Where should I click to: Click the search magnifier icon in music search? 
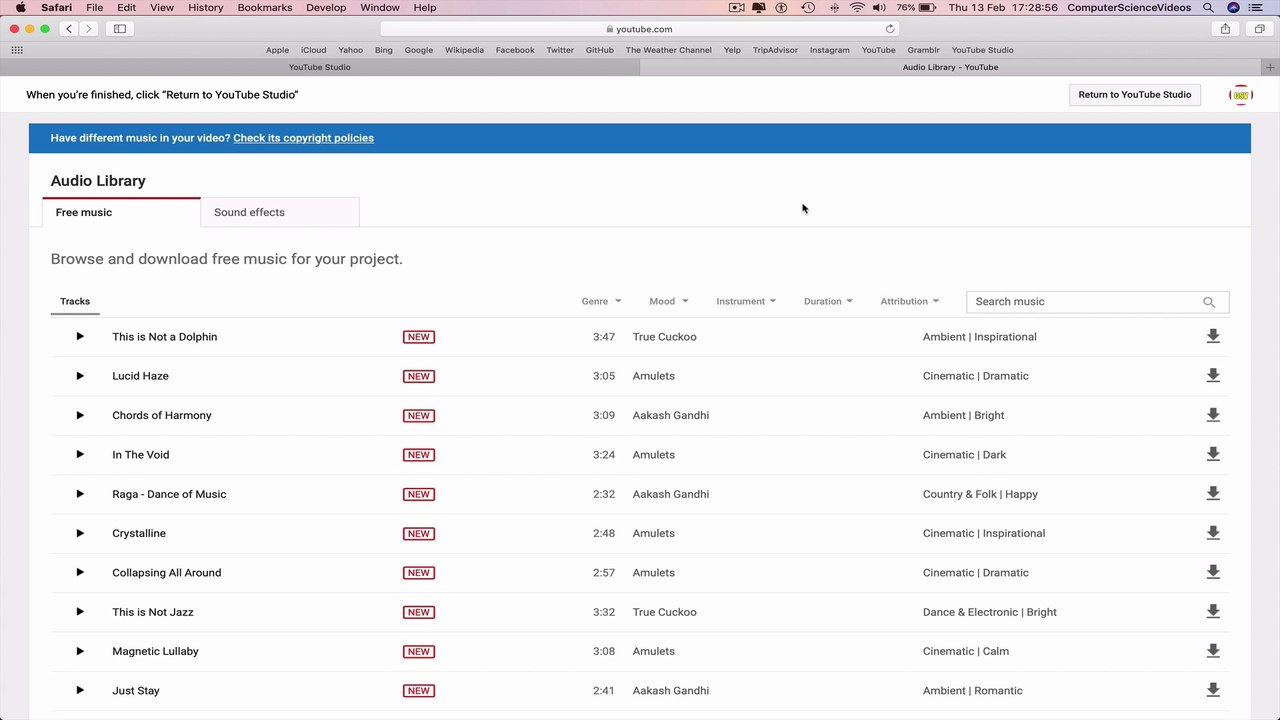click(x=1209, y=302)
